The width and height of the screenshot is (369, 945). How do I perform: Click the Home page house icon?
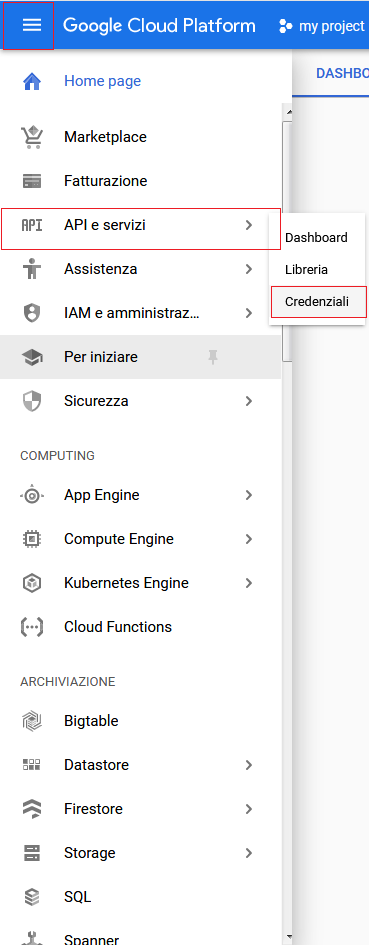point(31,81)
